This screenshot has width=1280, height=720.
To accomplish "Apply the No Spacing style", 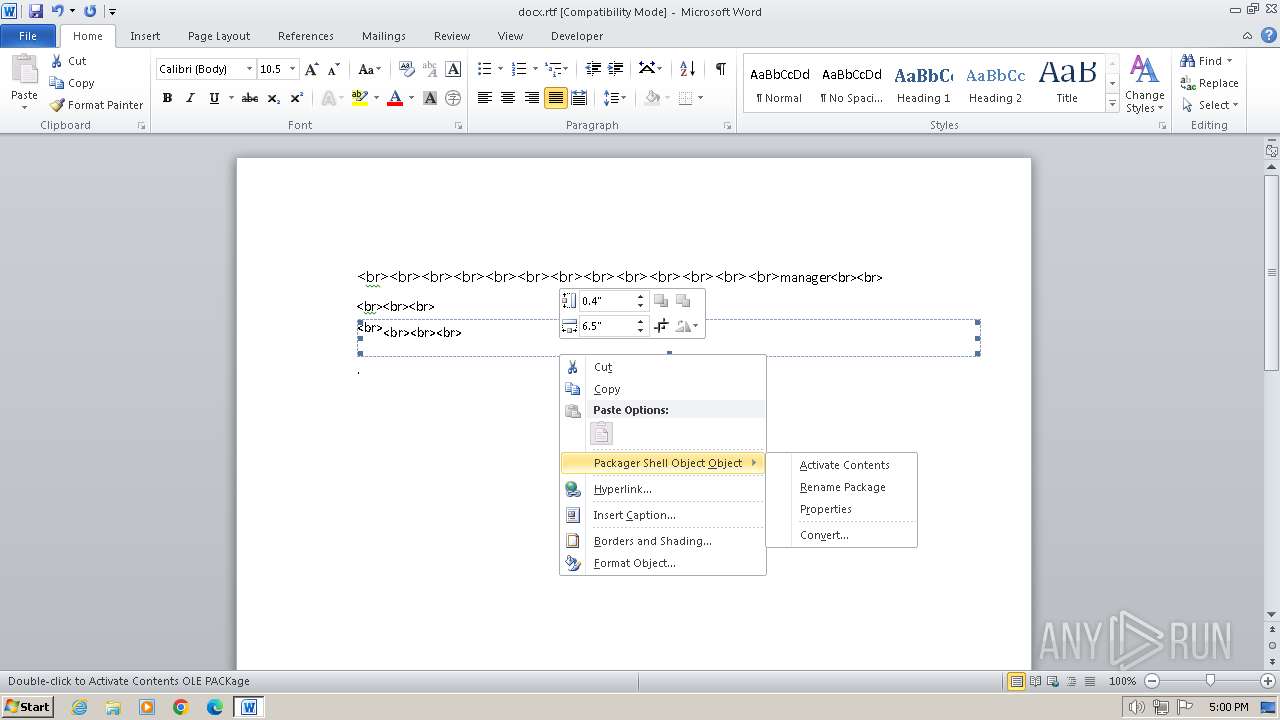I will pos(851,83).
